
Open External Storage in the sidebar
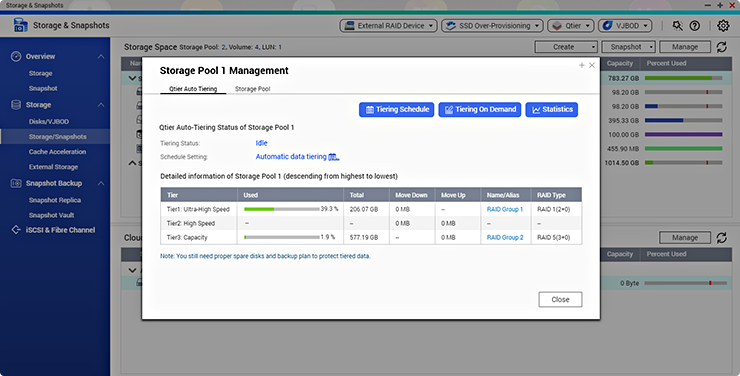click(53, 167)
